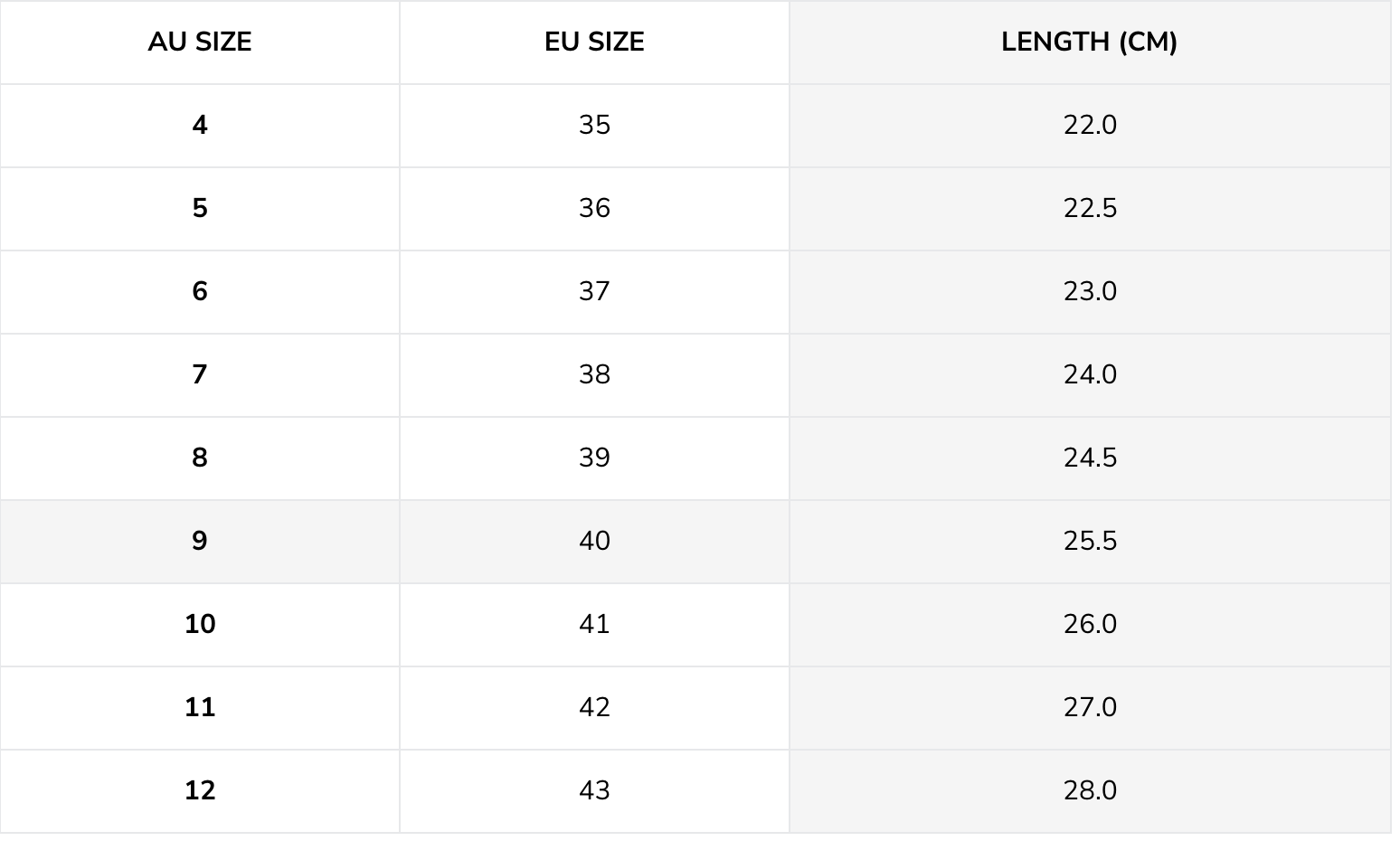The width and height of the screenshot is (1400, 841).
Task: Select AU size 12 cell
Action: (x=200, y=790)
